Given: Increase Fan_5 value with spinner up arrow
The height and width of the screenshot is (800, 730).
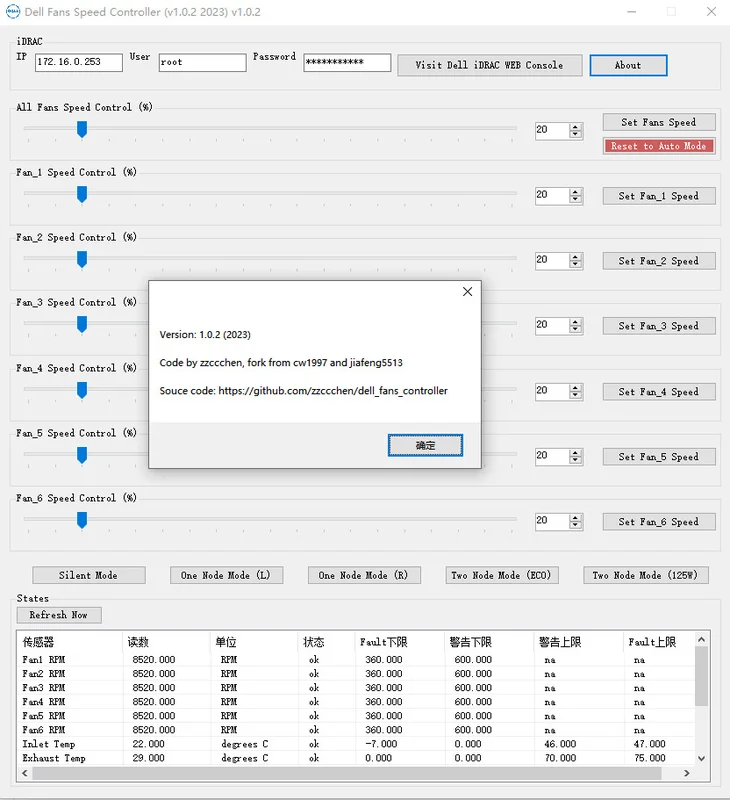Looking at the screenshot, I should click(575, 452).
